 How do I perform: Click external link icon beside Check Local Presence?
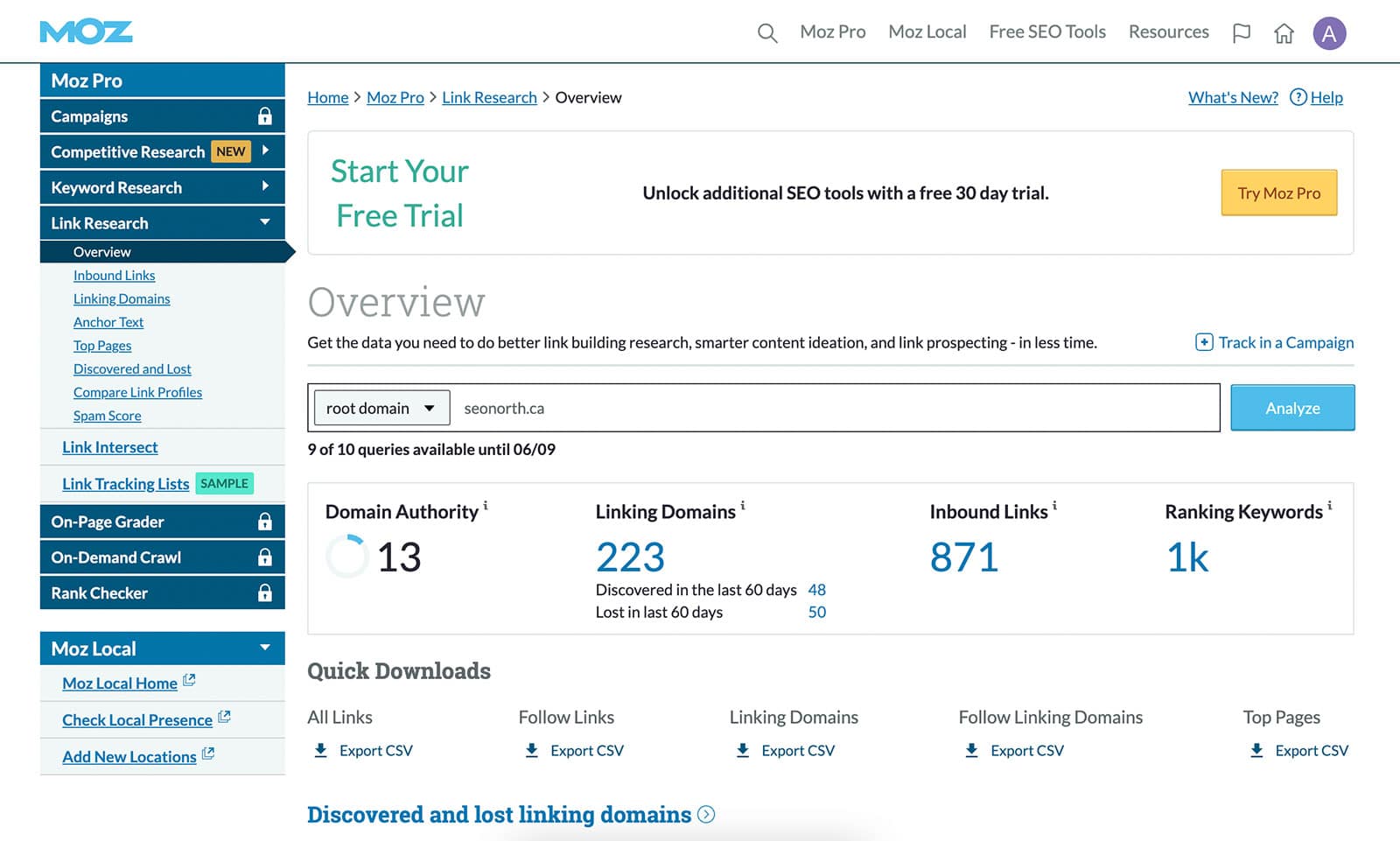click(x=224, y=717)
